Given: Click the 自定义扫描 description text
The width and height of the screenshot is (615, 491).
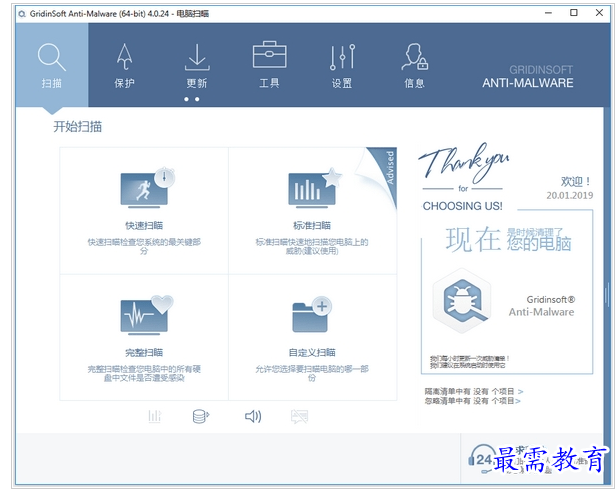Looking at the screenshot, I should click(x=312, y=373).
